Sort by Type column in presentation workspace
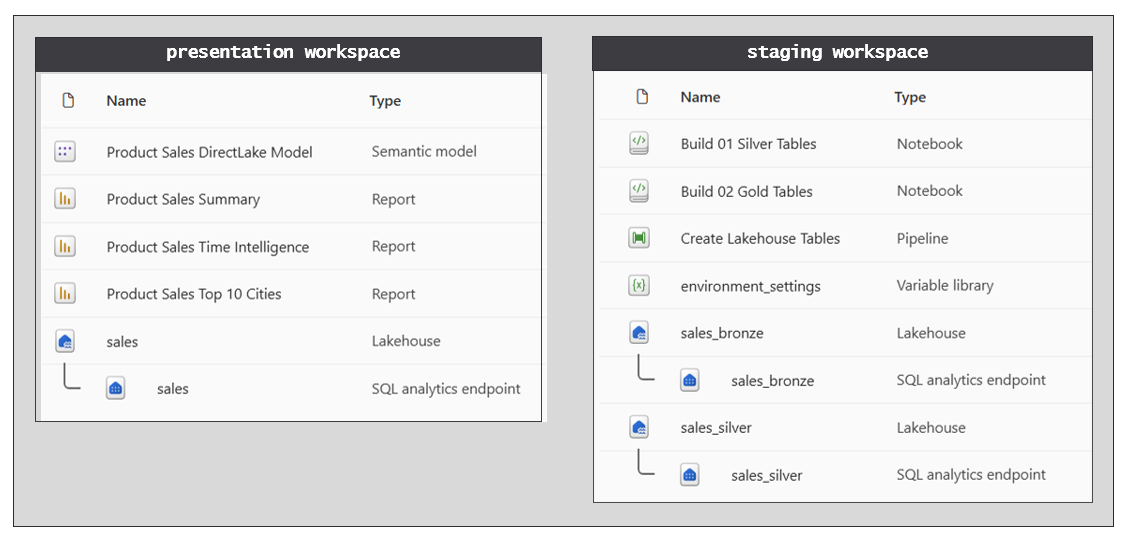Viewport: 1124px width, 538px height. pyautogui.click(x=385, y=101)
